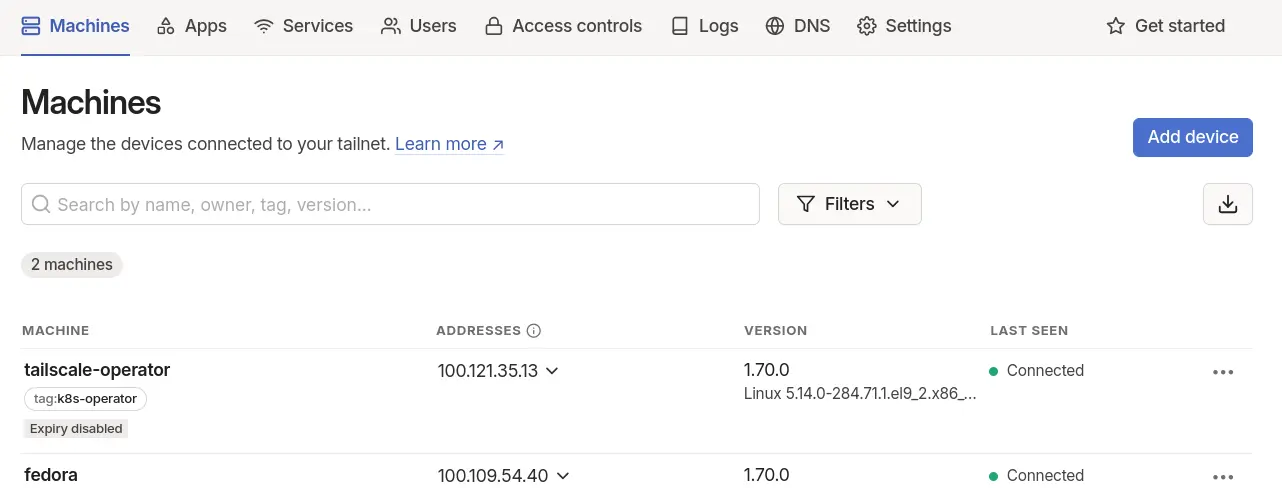Viewport: 1282px width, 488px height.
Task: Click the 2 machines count badge
Action: click(x=72, y=265)
